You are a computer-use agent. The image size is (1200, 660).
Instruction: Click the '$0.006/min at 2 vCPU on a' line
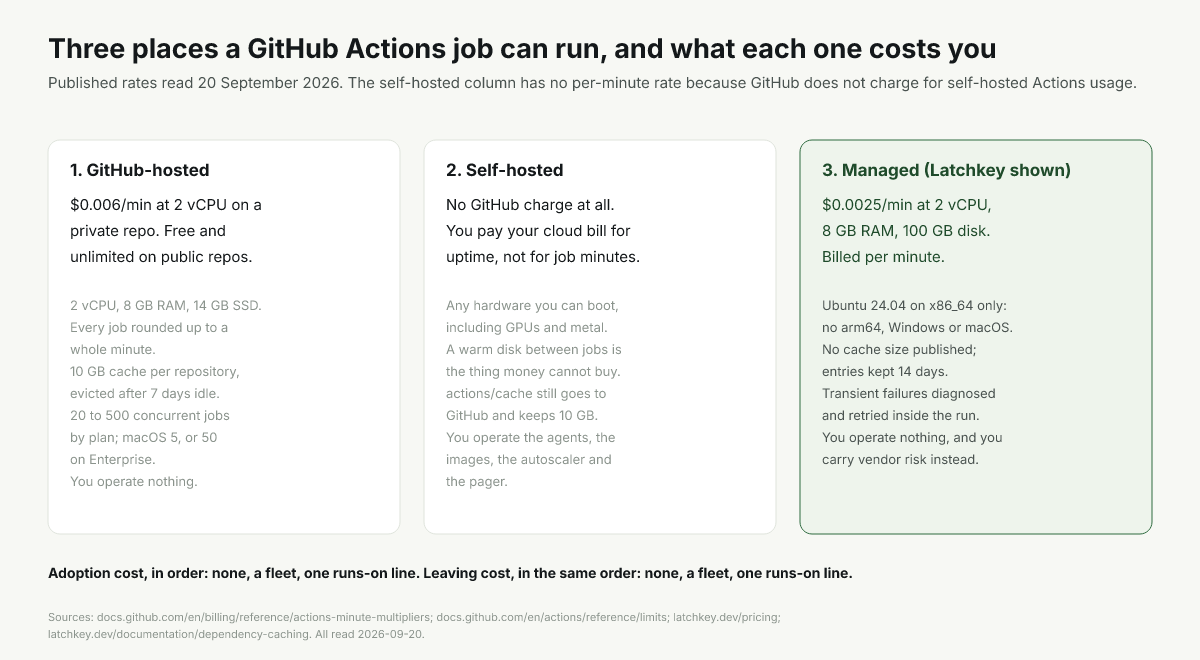(166, 205)
